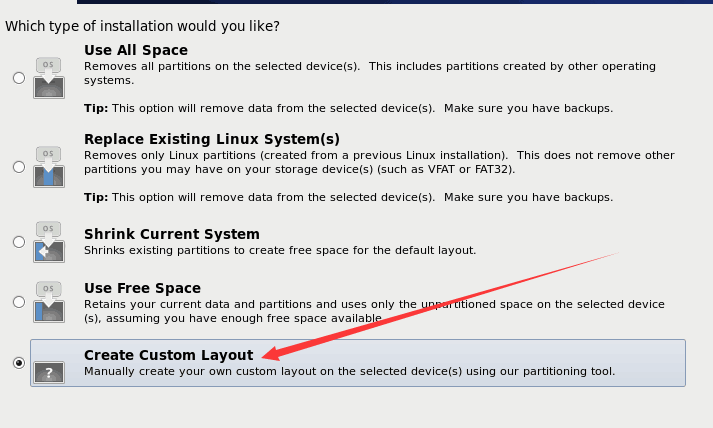Click the "Shrink Current System" title label
This screenshot has width=713, height=428.
(171, 234)
